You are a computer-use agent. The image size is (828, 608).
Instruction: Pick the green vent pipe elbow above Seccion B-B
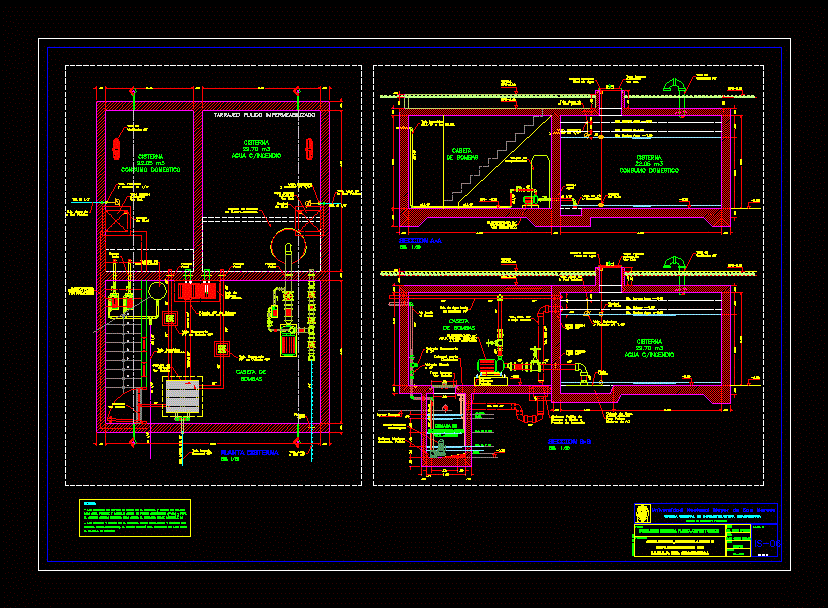674,263
